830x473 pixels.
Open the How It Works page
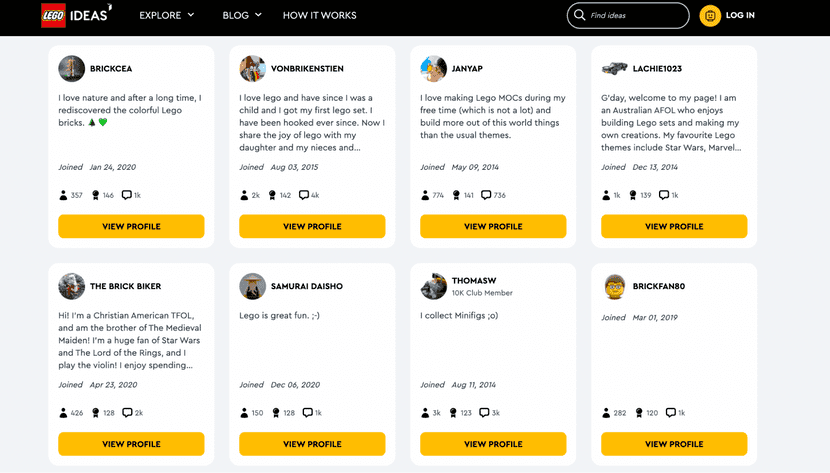coord(319,16)
